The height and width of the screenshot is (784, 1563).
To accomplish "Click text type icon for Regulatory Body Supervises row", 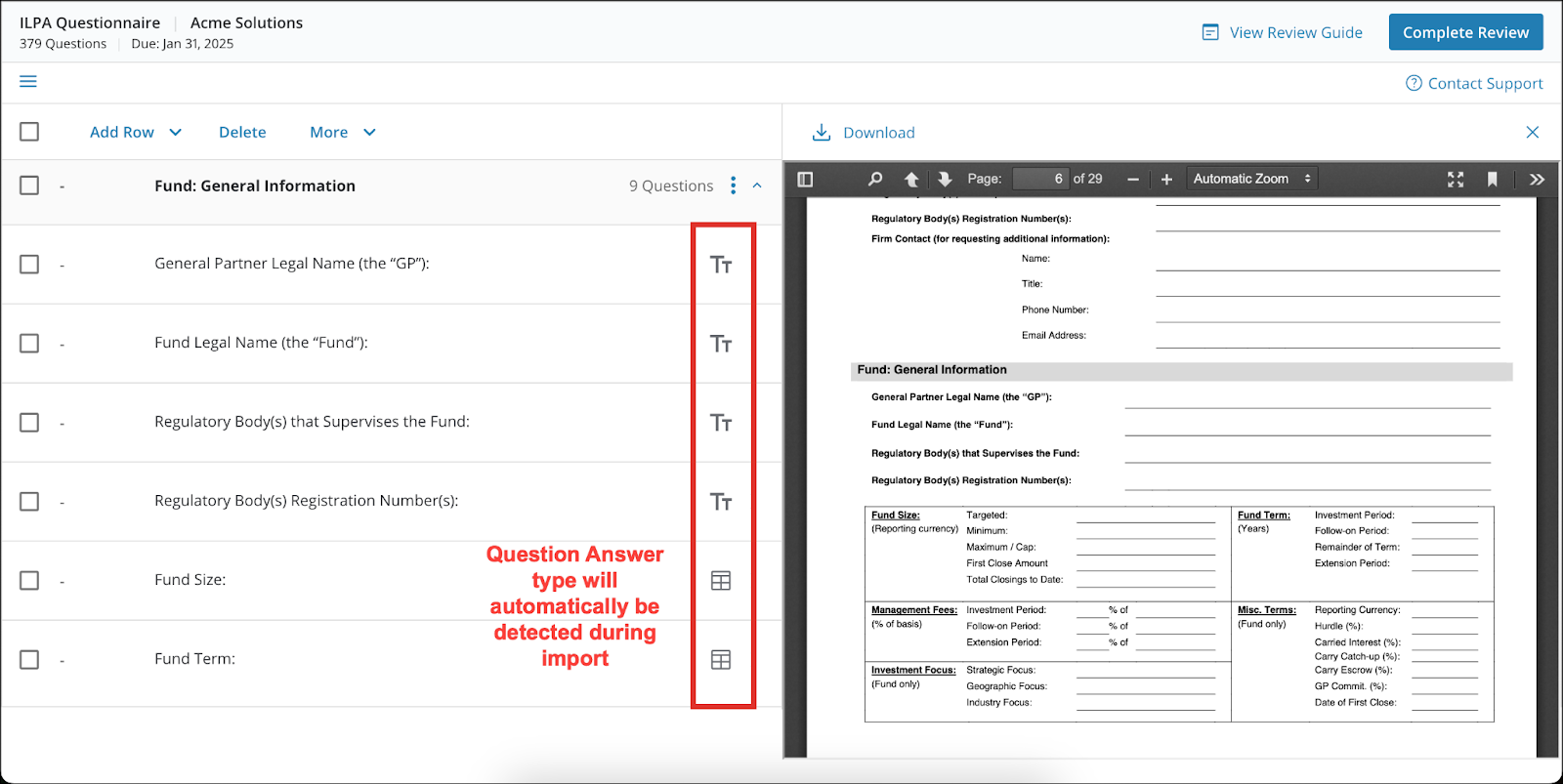I will pos(721,423).
